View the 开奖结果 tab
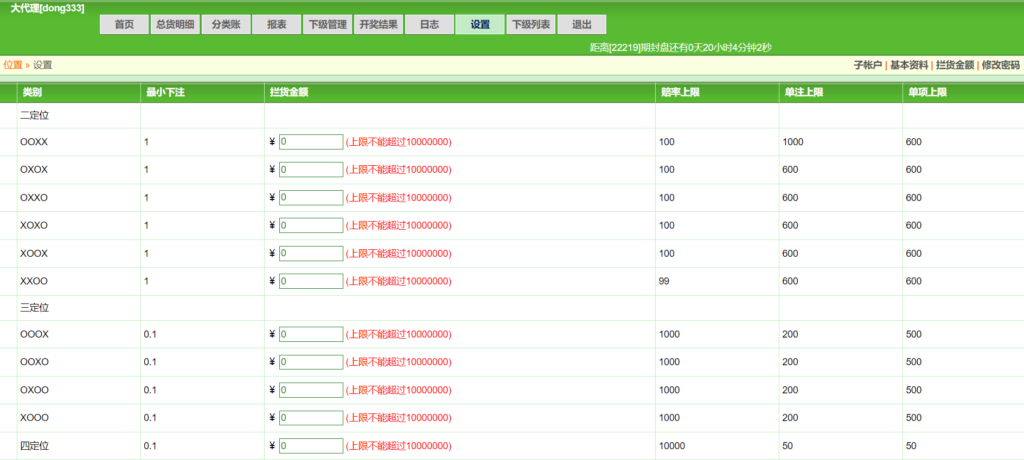The image size is (1024, 460). click(x=378, y=25)
